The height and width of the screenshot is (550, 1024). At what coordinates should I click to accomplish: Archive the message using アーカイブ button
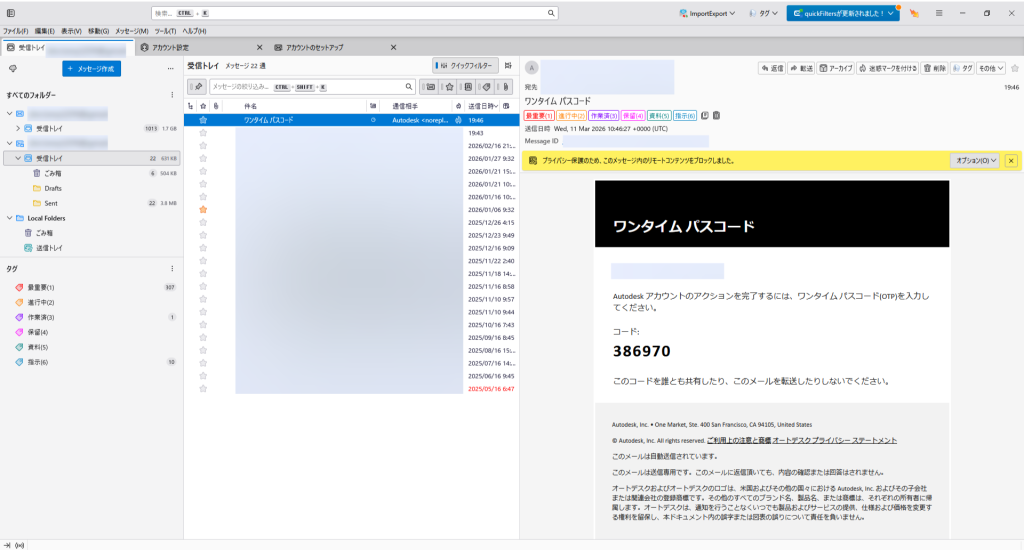pos(835,68)
